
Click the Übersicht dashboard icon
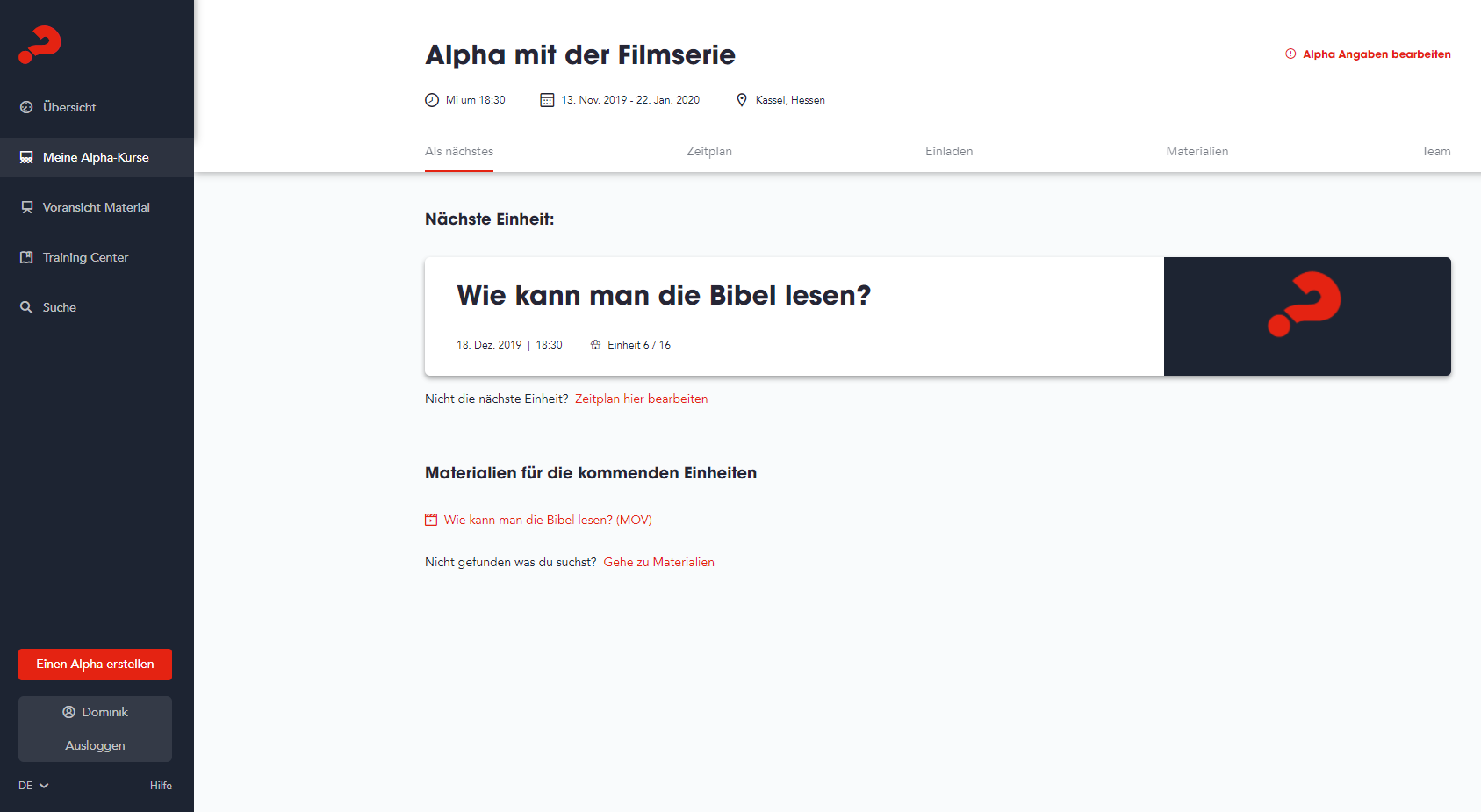pyautogui.click(x=26, y=107)
